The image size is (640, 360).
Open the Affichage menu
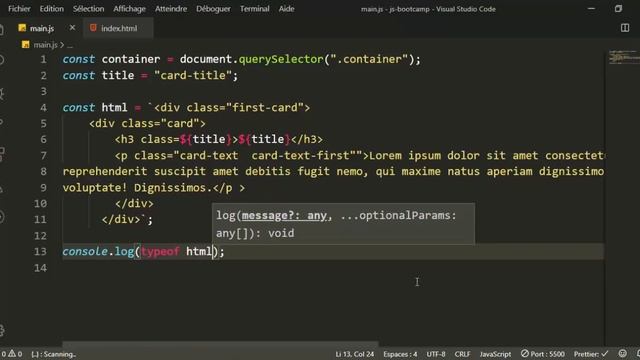[x=129, y=9]
